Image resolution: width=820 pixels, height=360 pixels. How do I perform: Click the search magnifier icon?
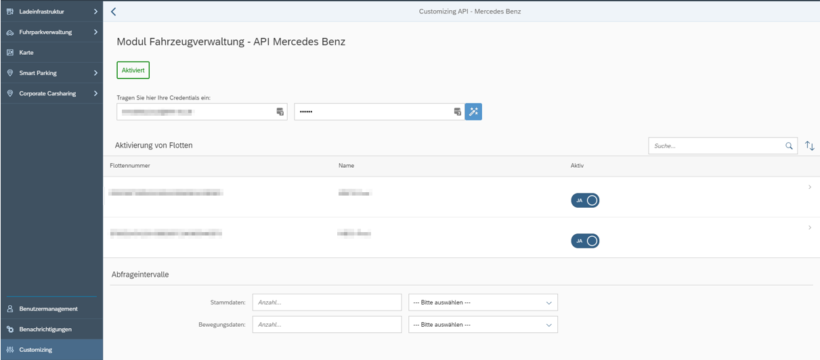[789, 146]
